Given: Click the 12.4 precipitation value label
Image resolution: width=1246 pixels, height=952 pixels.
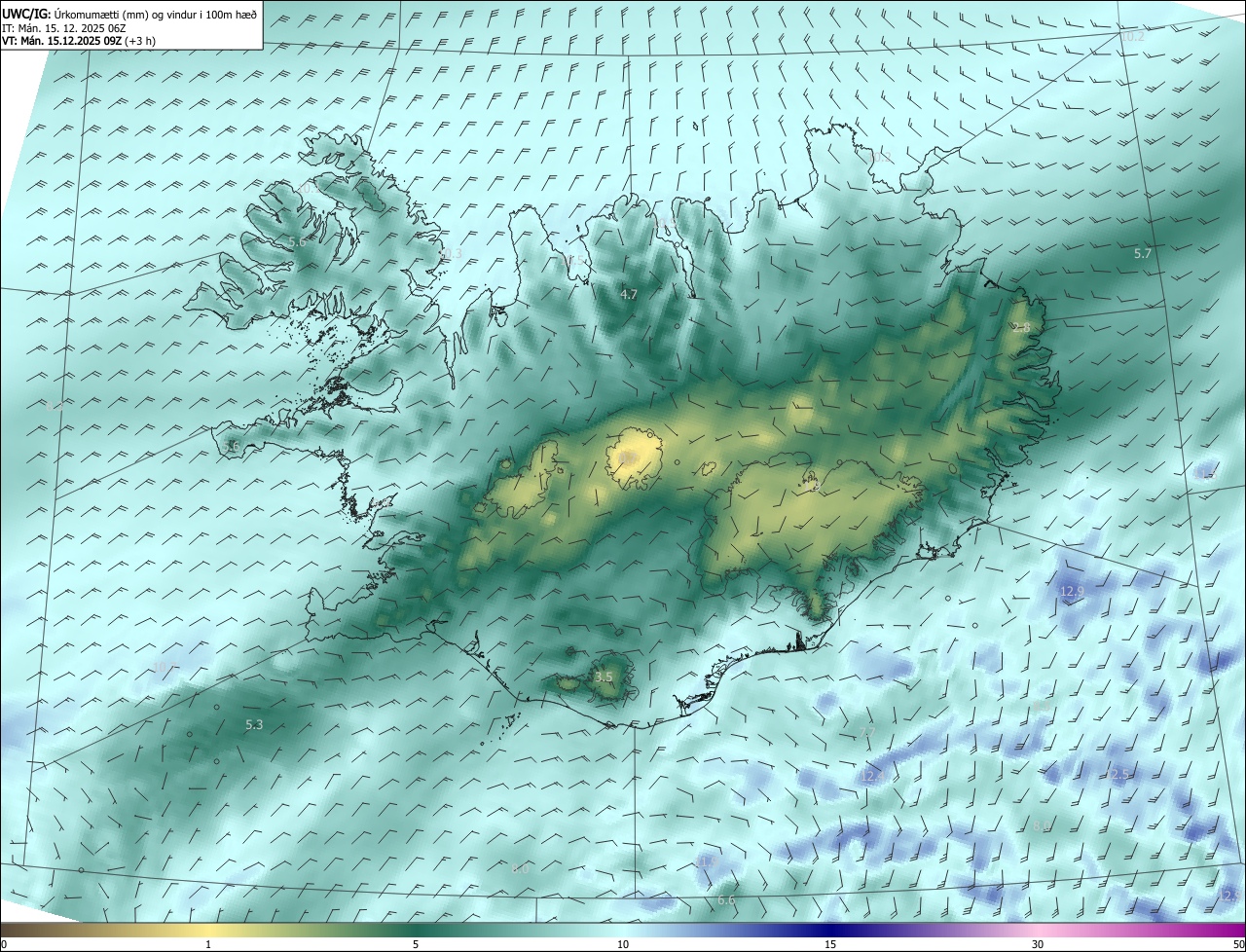Looking at the screenshot, I should (871, 776).
